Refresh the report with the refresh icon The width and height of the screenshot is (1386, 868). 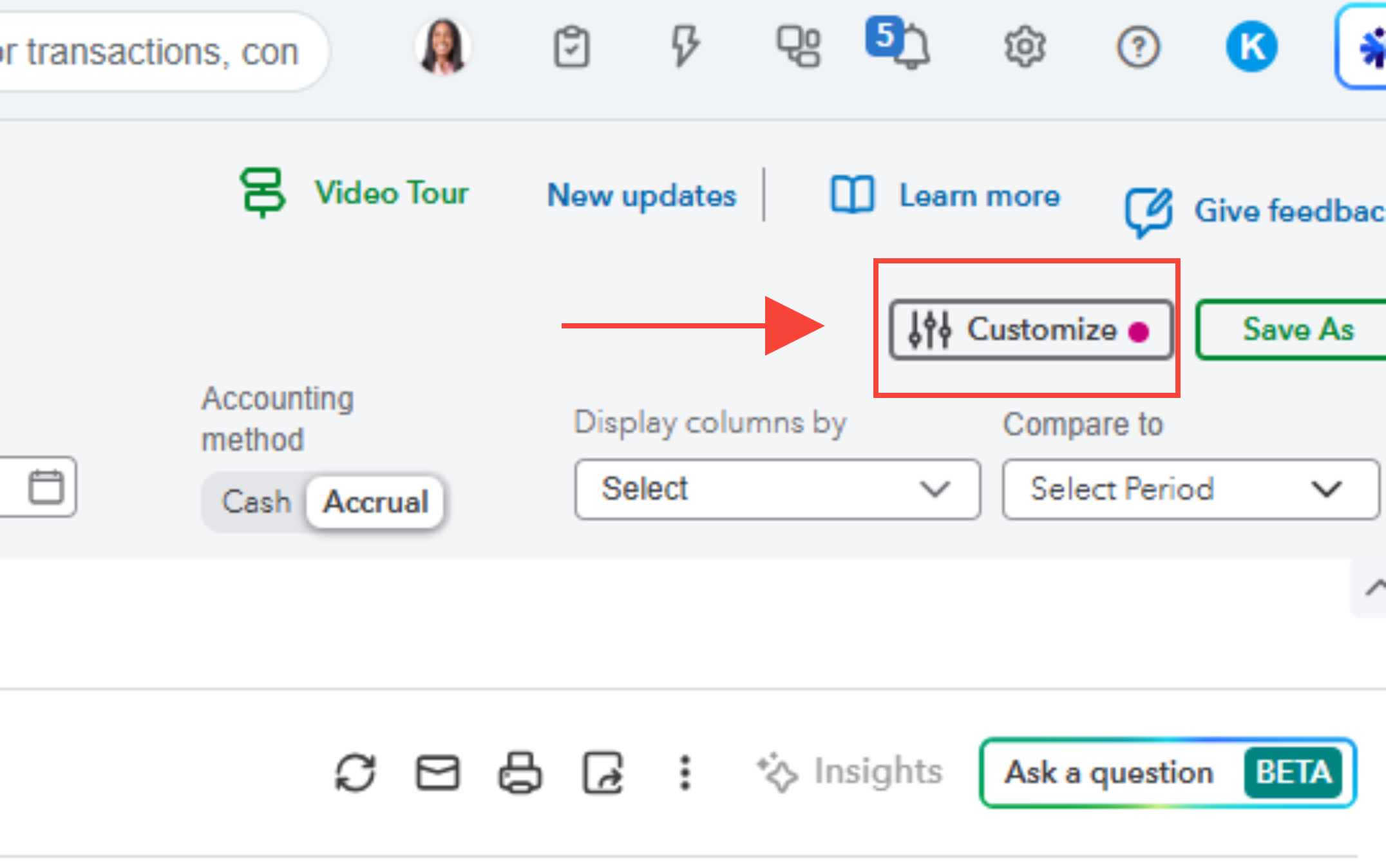click(355, 772)
